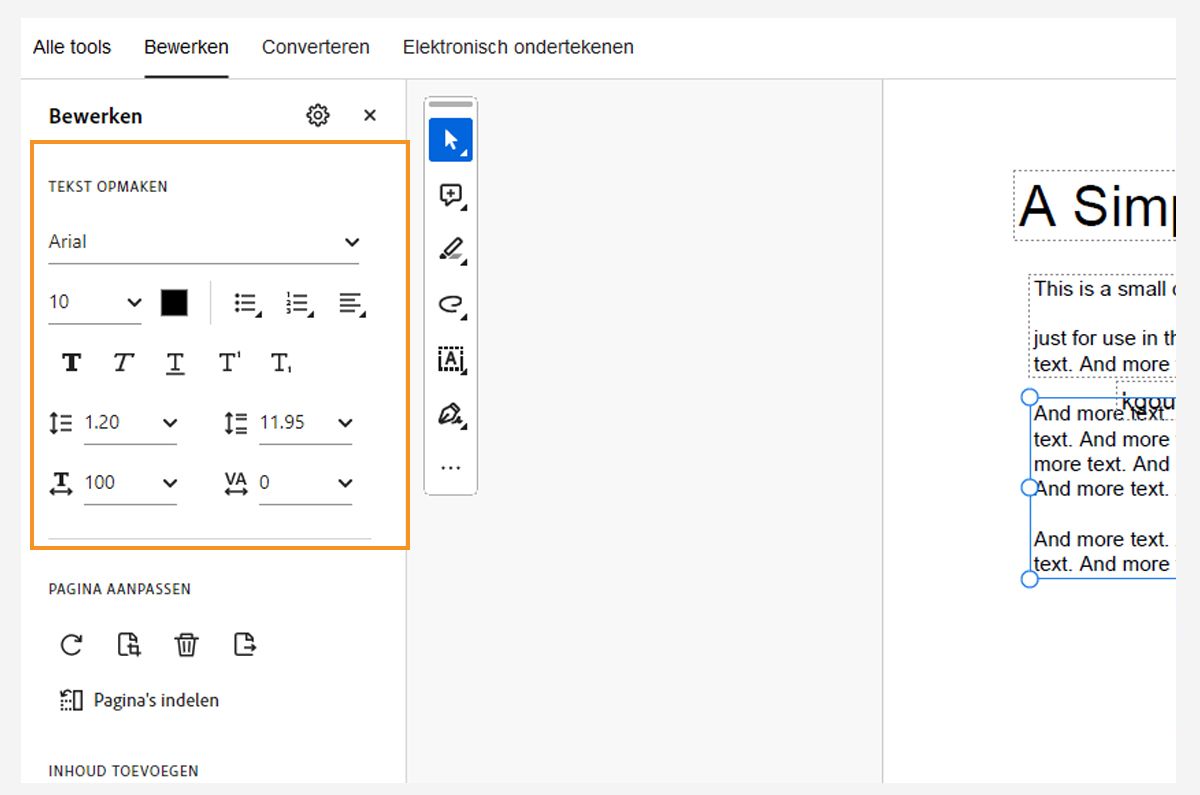Open the Elektronisch ondertekenen tab
This screenshot has width=1200, height=795.
(518, 47)
